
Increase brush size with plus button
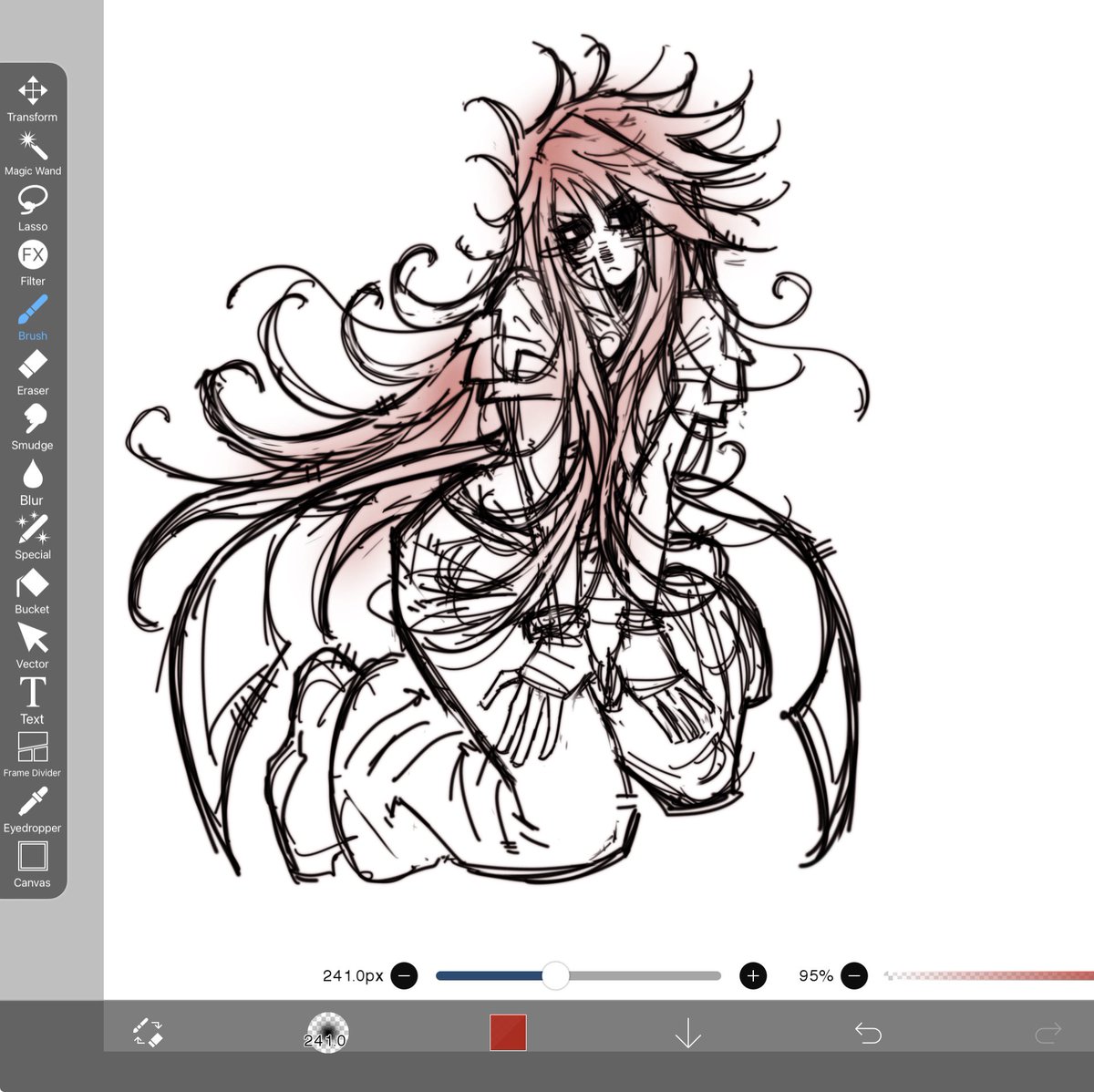click(x=753, y=976)
